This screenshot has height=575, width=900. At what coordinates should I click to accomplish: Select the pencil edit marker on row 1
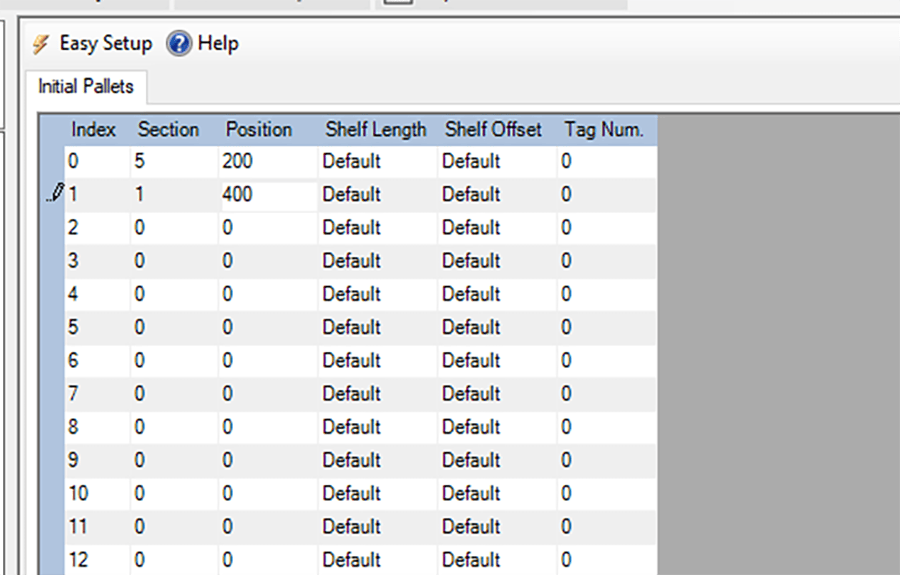coord(55,193)
